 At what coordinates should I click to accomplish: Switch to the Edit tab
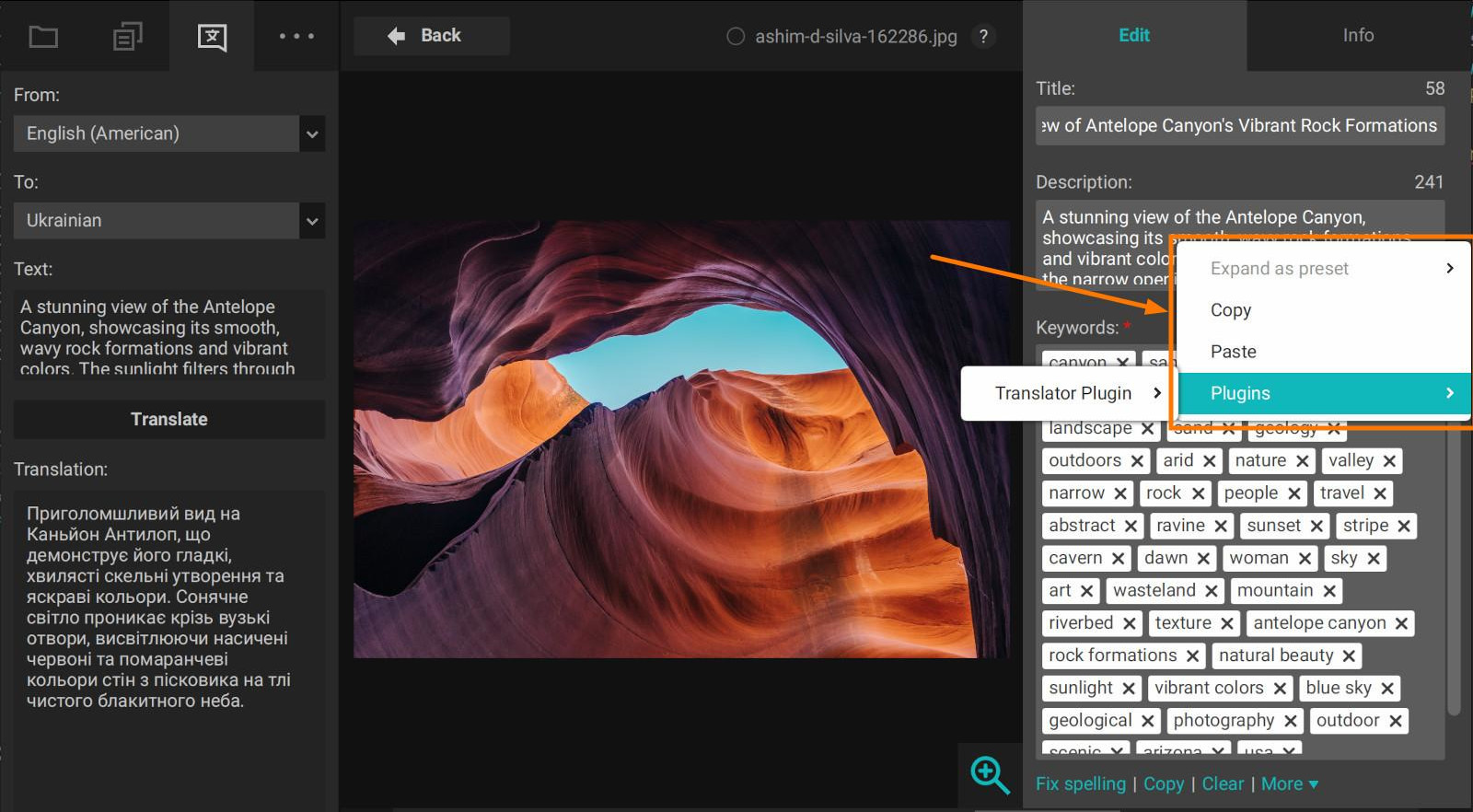tap(1134, 35)
